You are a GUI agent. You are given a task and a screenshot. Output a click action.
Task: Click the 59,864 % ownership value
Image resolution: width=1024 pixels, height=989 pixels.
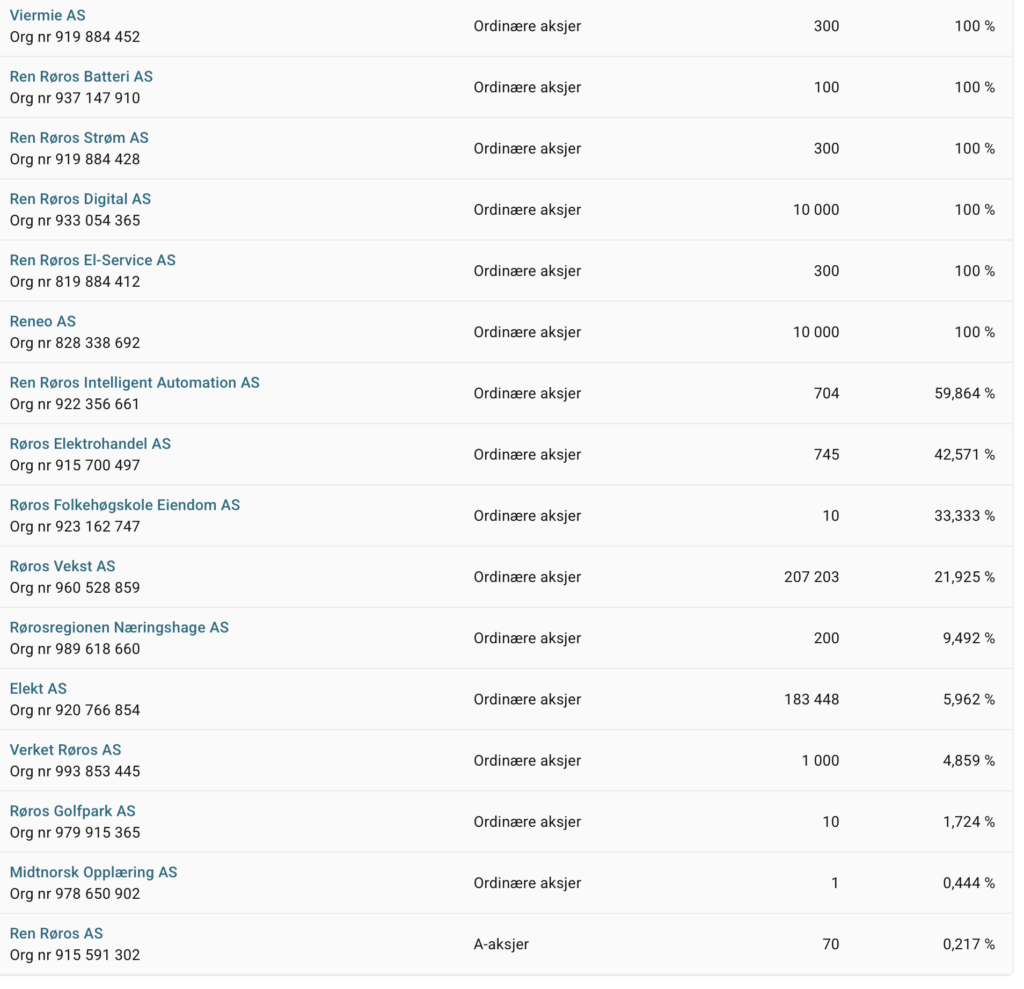point(964,393)
